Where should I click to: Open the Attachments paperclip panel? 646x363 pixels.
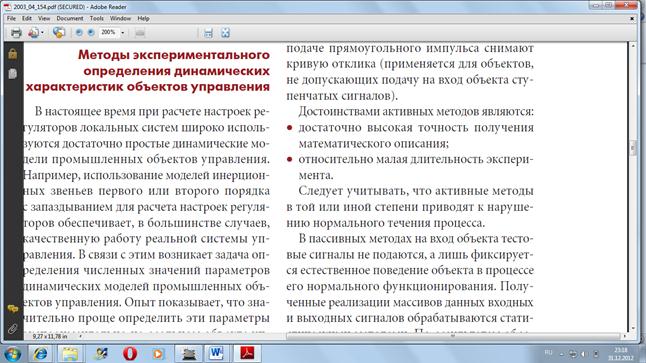tap(13, 328)
